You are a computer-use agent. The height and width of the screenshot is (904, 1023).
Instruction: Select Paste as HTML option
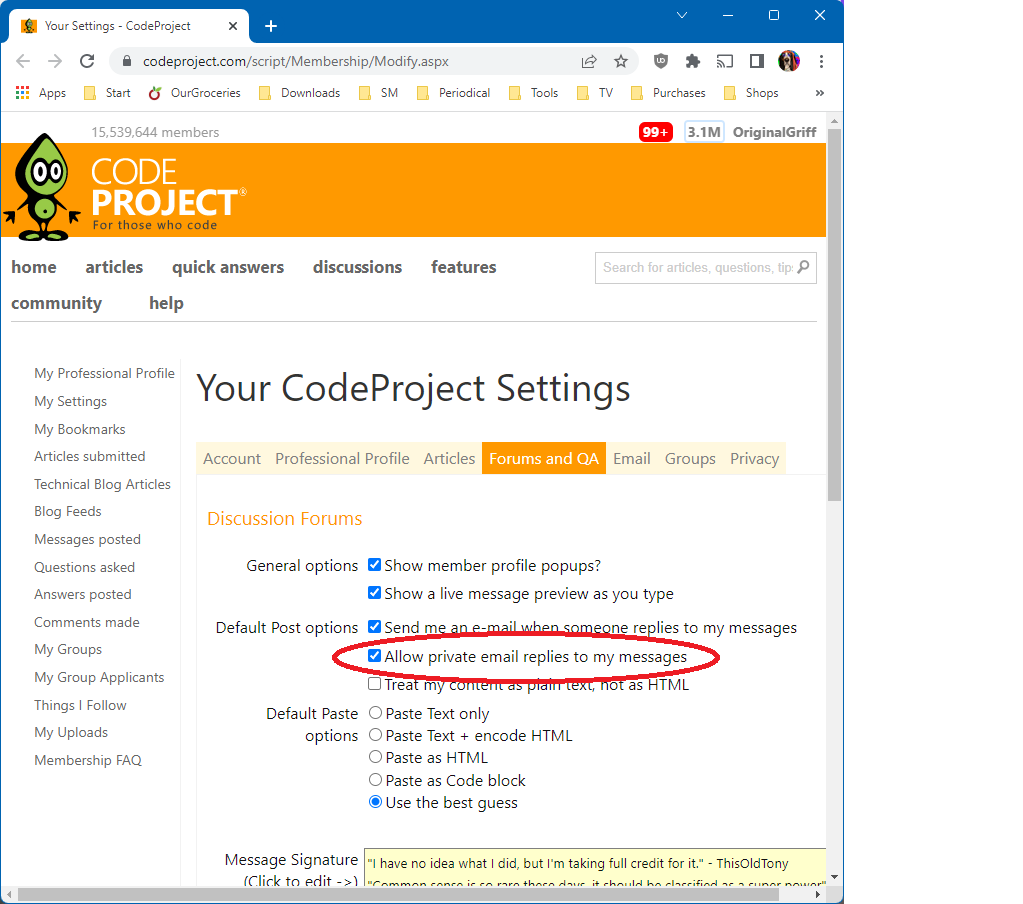pyautogui.click(x=375, y=757)
